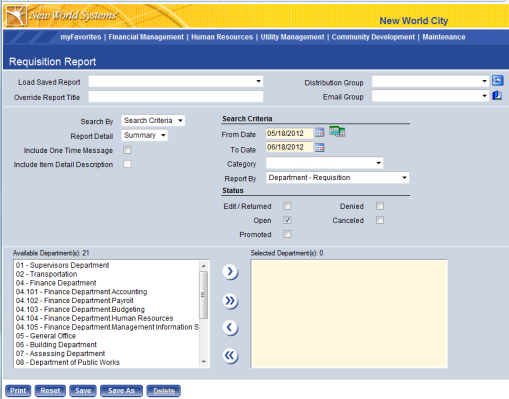Open the Search By dropdown
509x399 pixels.
(153, 121)
